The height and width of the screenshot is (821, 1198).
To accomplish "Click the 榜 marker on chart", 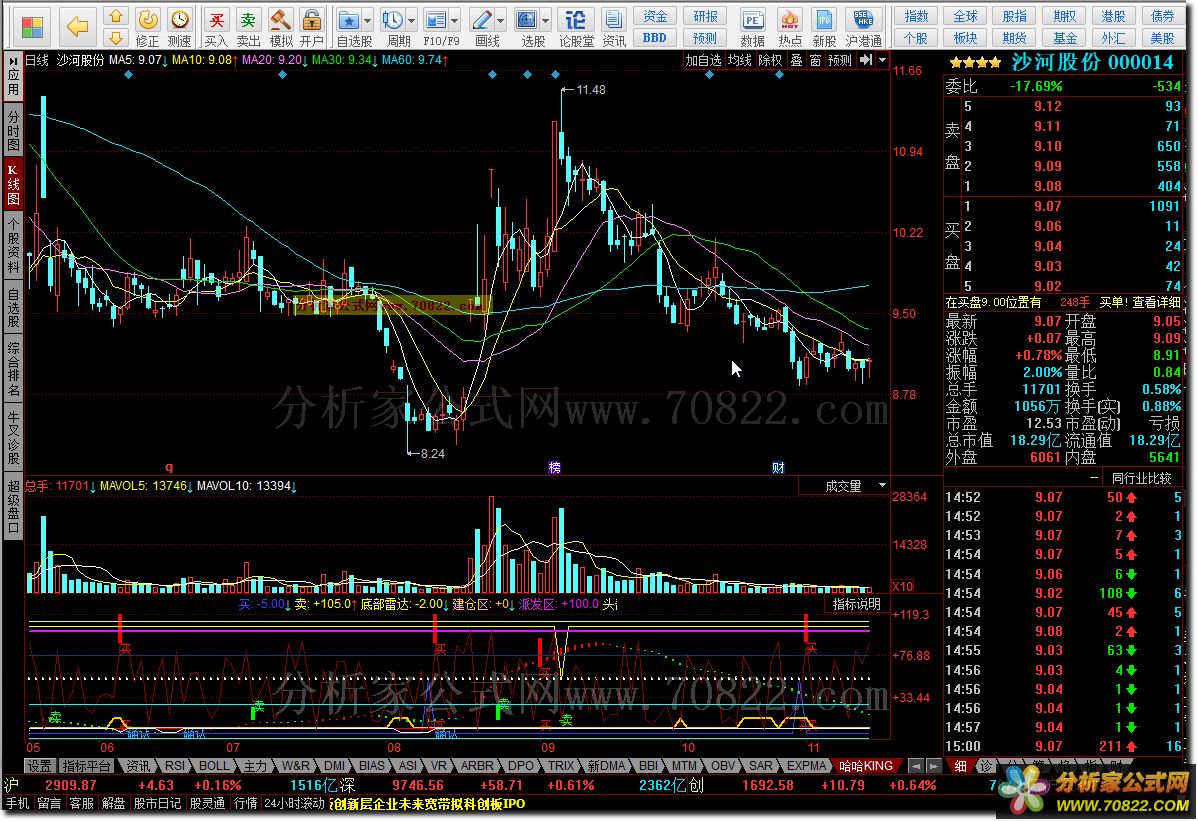I will point(555,467).
